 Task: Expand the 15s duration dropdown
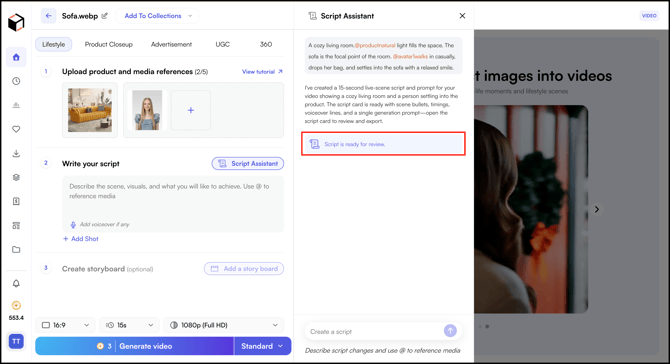coord(129,325)
